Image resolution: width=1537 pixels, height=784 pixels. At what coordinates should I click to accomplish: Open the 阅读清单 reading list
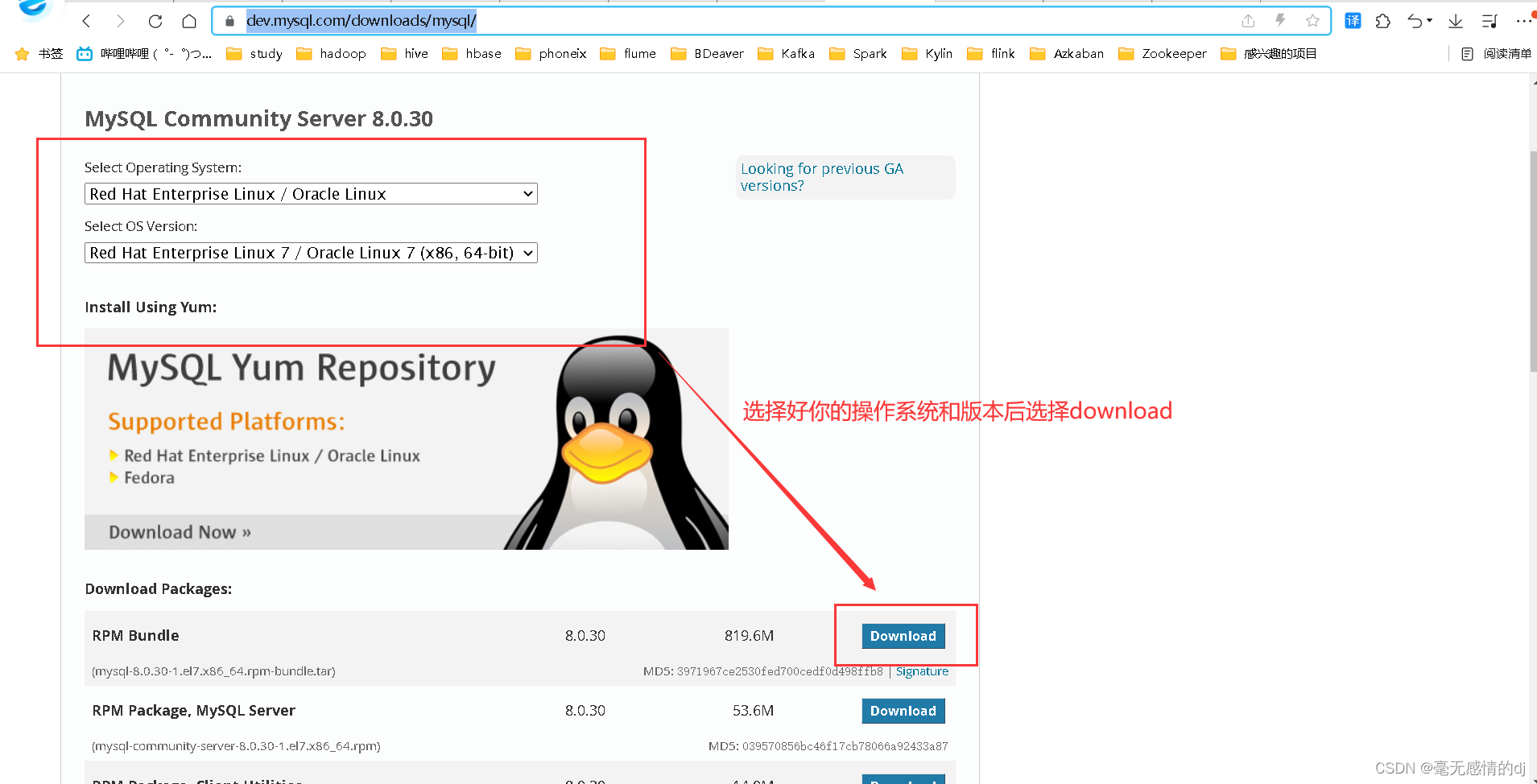tap(1496, 54)
